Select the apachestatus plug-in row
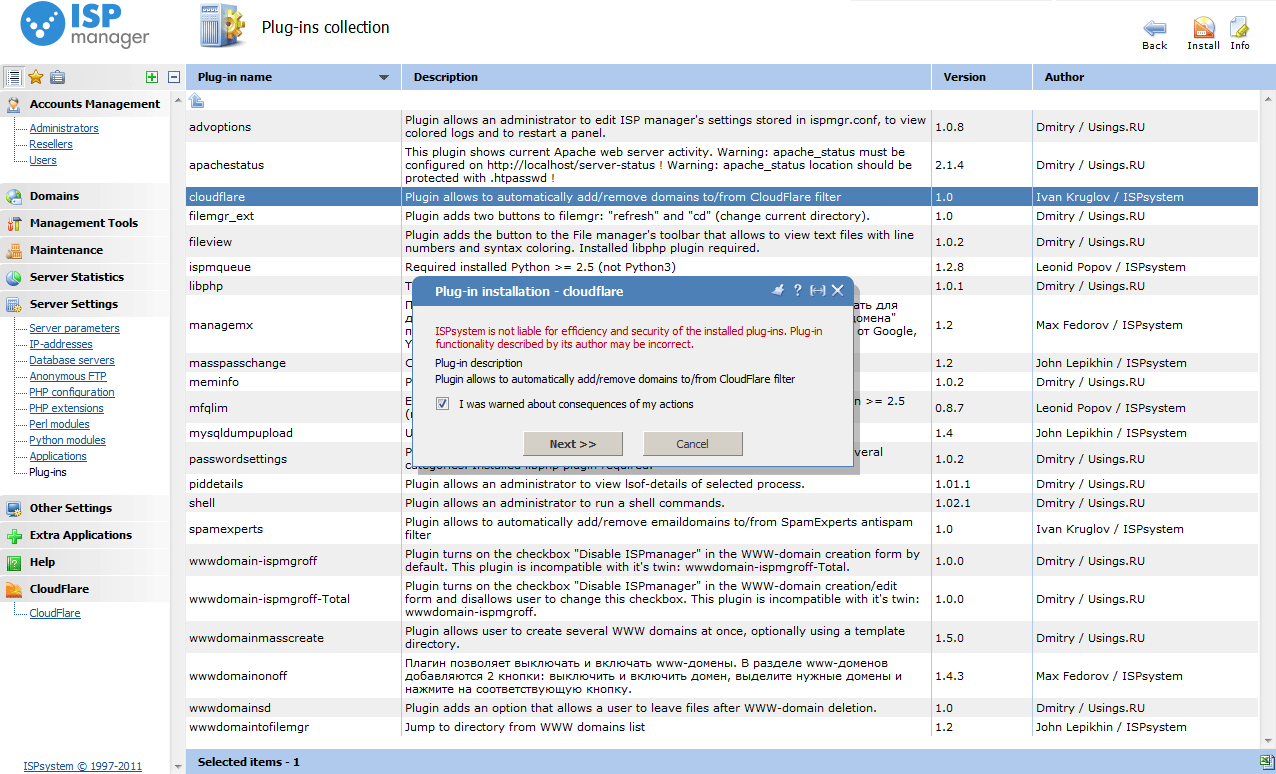Image resolution: width=1276 pixels, height=774 pixels. [x=722, y=165]
